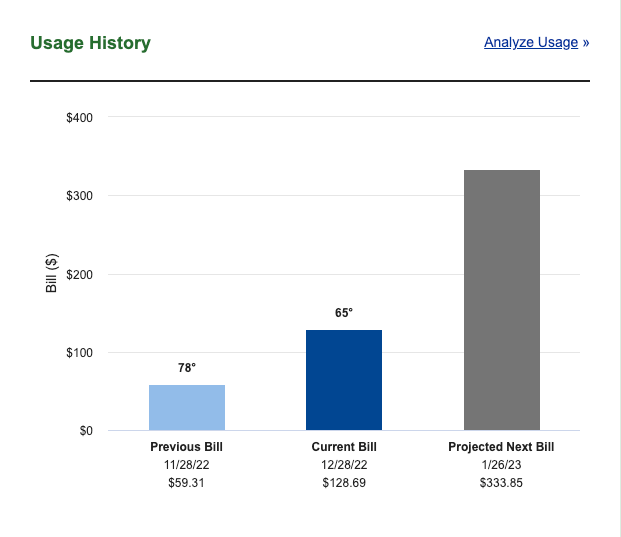Click the $400 y-axis label

tap(79, 118)
